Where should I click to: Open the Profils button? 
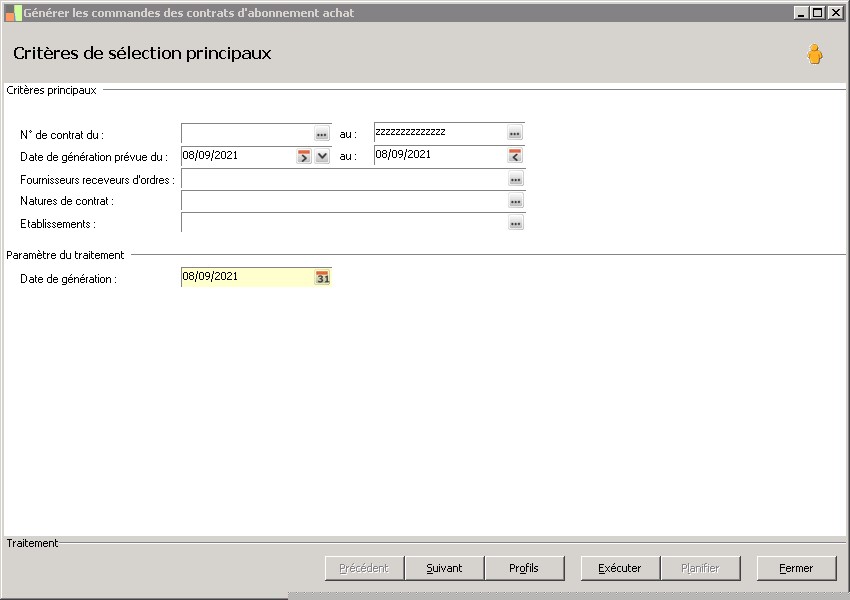point(524,568)
